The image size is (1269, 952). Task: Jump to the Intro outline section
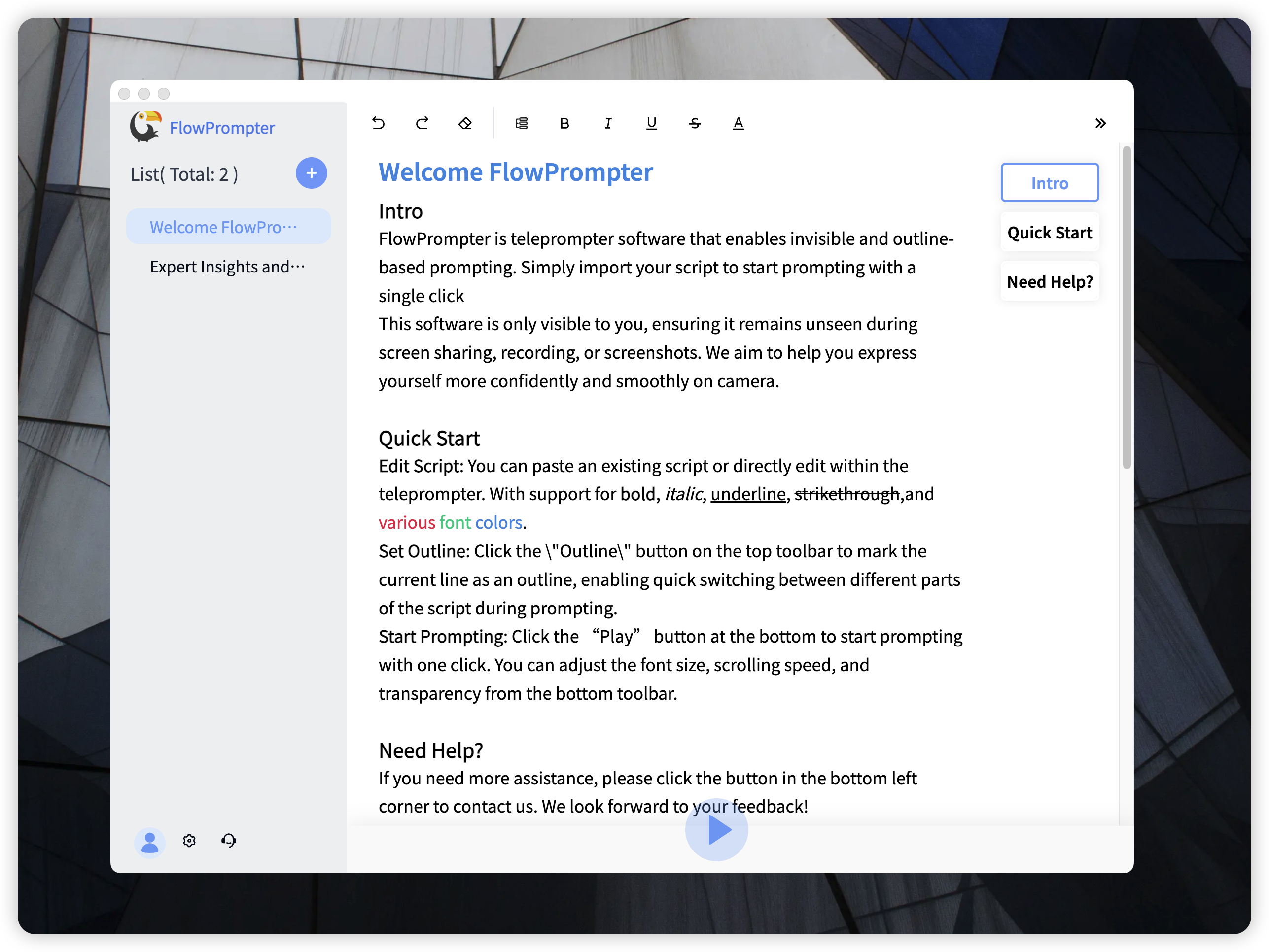(1049, 183)
